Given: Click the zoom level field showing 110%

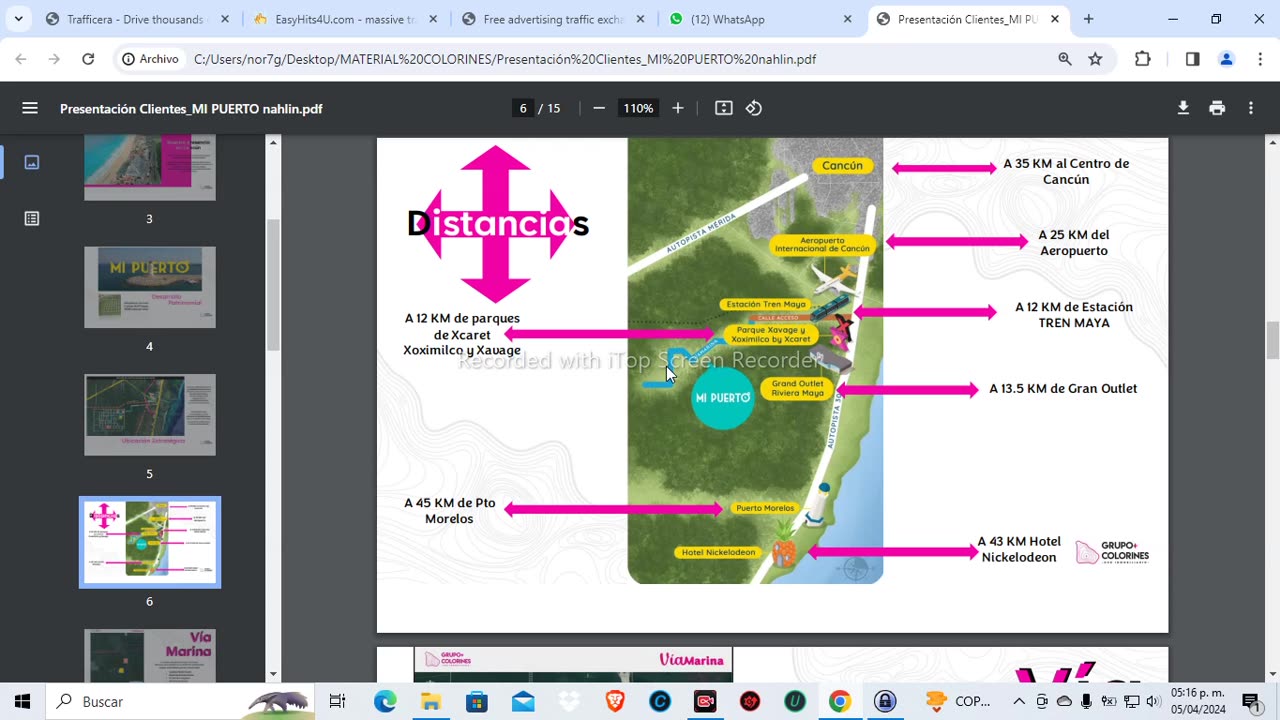Looking at the screenshot, I should pyautogui.click(x=638, y=108).
